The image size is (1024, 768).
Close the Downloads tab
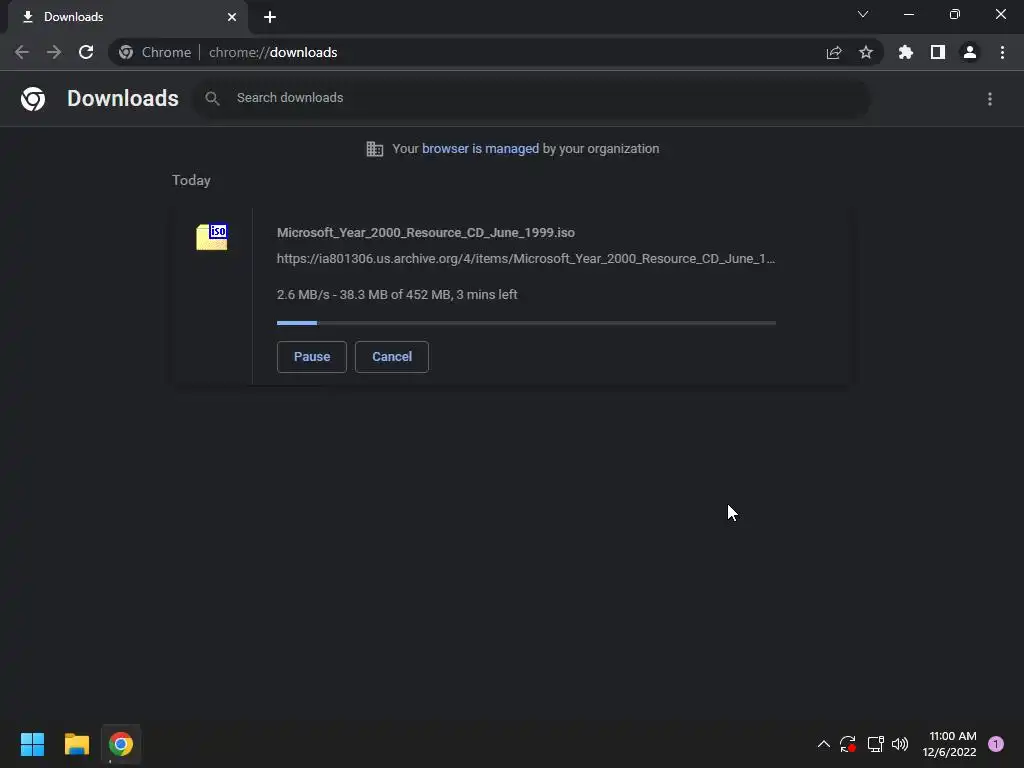[x=232, y=17]
